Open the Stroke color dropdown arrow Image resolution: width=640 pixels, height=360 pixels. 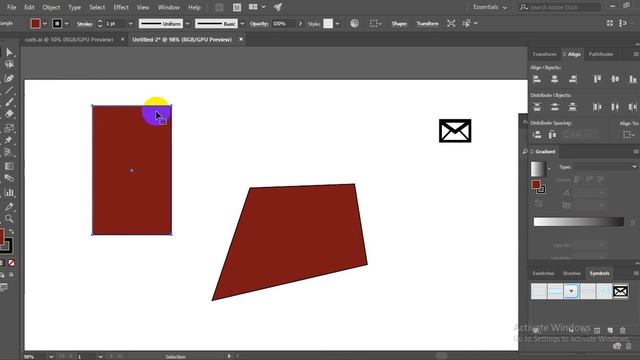pos(67,24)
